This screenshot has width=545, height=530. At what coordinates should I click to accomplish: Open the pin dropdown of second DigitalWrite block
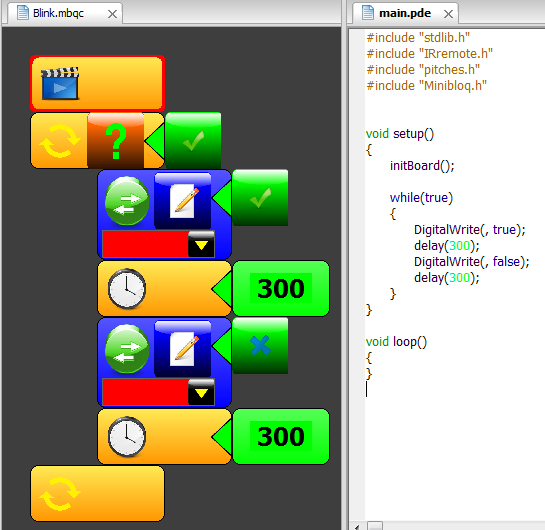(x=201, y=393)
